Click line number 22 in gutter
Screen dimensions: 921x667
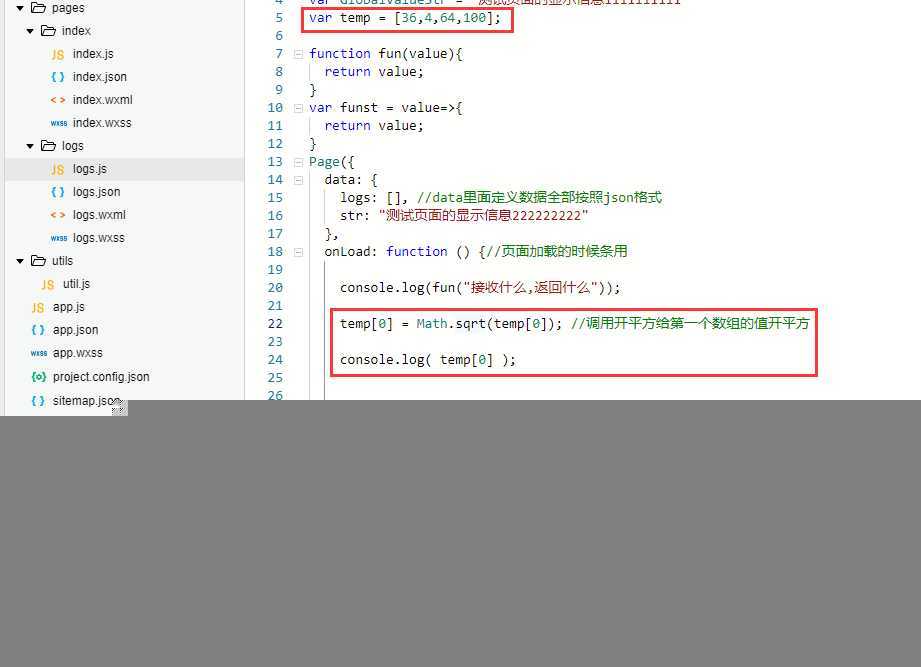click(275, 324)
